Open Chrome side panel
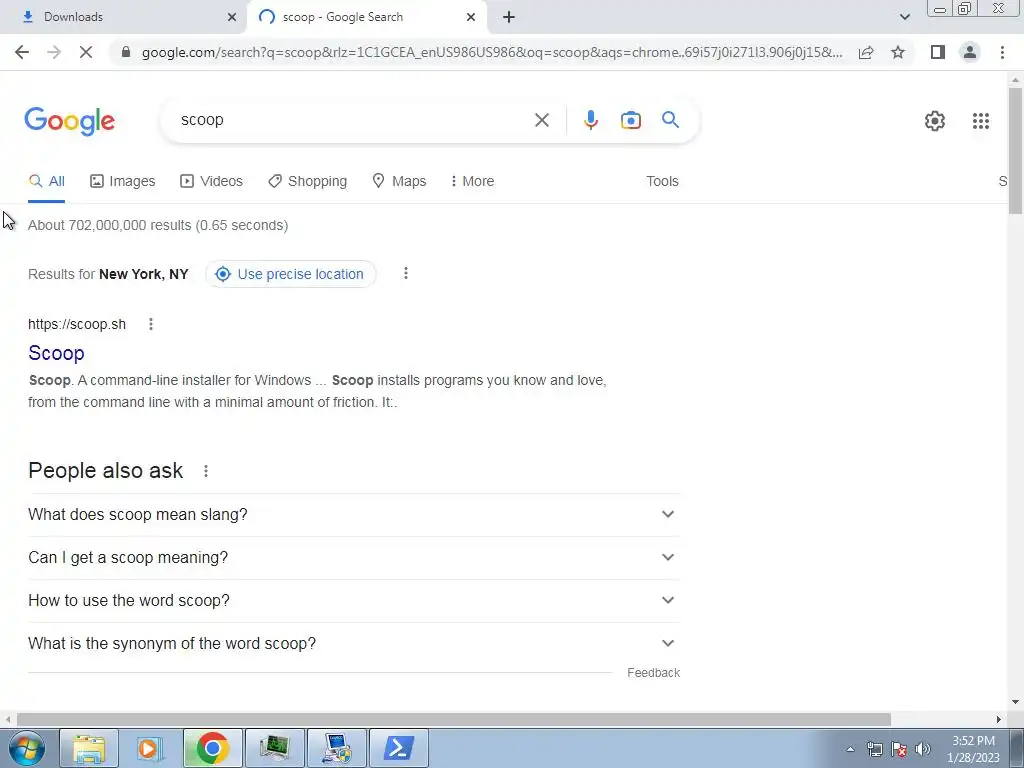This screenshot has width=1024, height=768. (x=938, y=52)
